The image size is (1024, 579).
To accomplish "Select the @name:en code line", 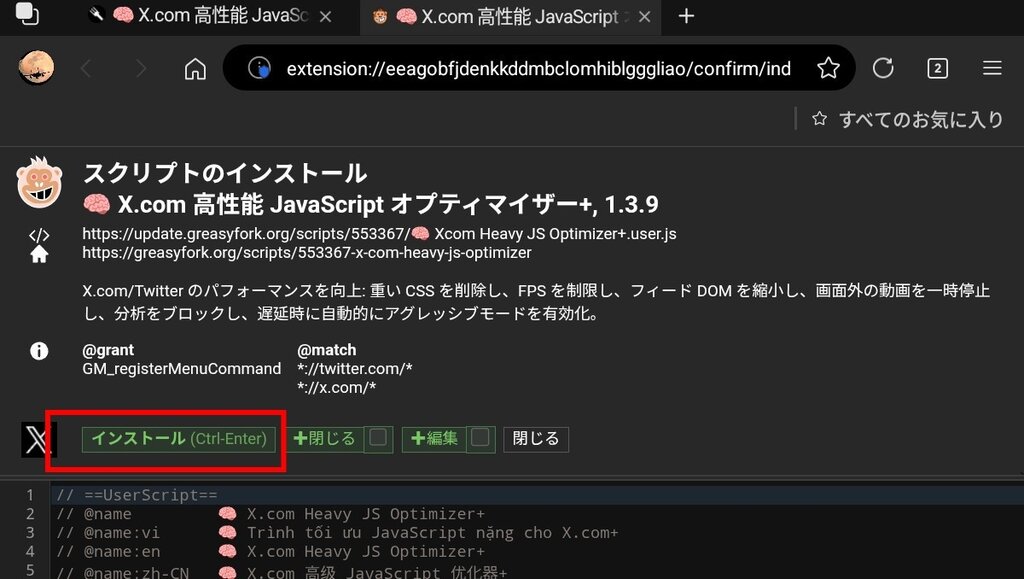I will [x=270, y=552].
